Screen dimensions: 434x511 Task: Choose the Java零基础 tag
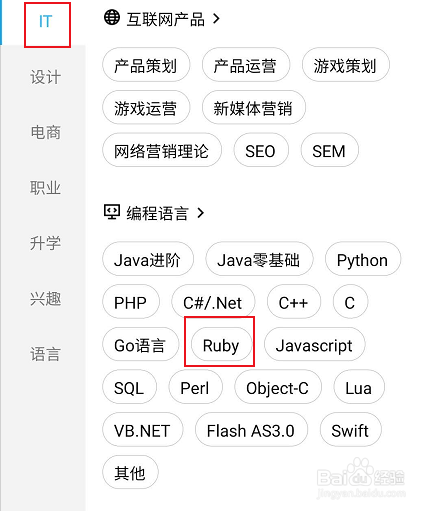click(x=259, y=259)
